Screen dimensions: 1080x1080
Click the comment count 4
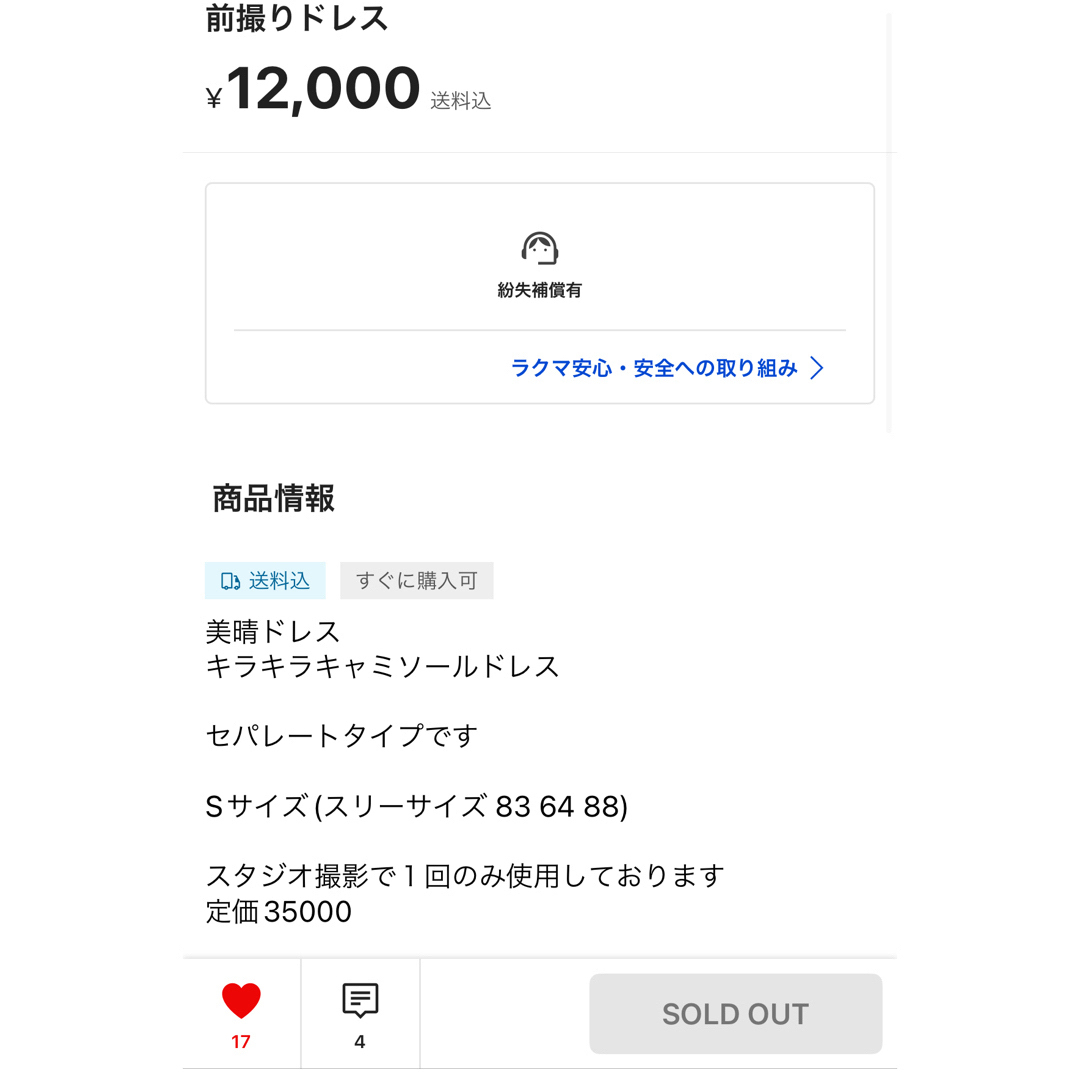[x=360, y=1041]
